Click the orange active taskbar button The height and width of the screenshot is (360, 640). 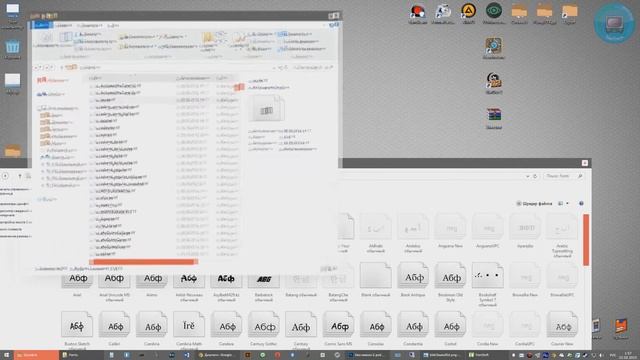36,355
